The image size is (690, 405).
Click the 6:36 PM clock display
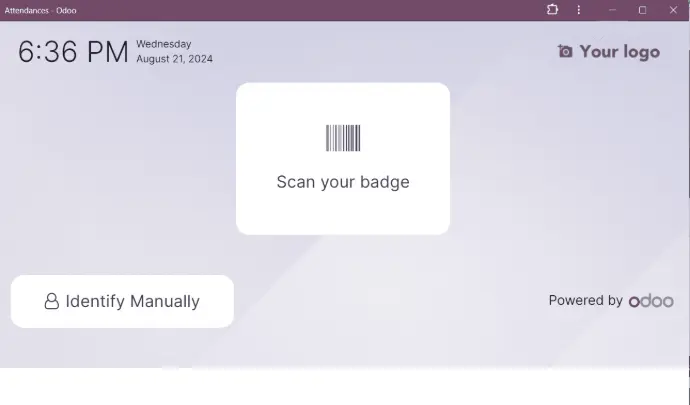[73, 52]
